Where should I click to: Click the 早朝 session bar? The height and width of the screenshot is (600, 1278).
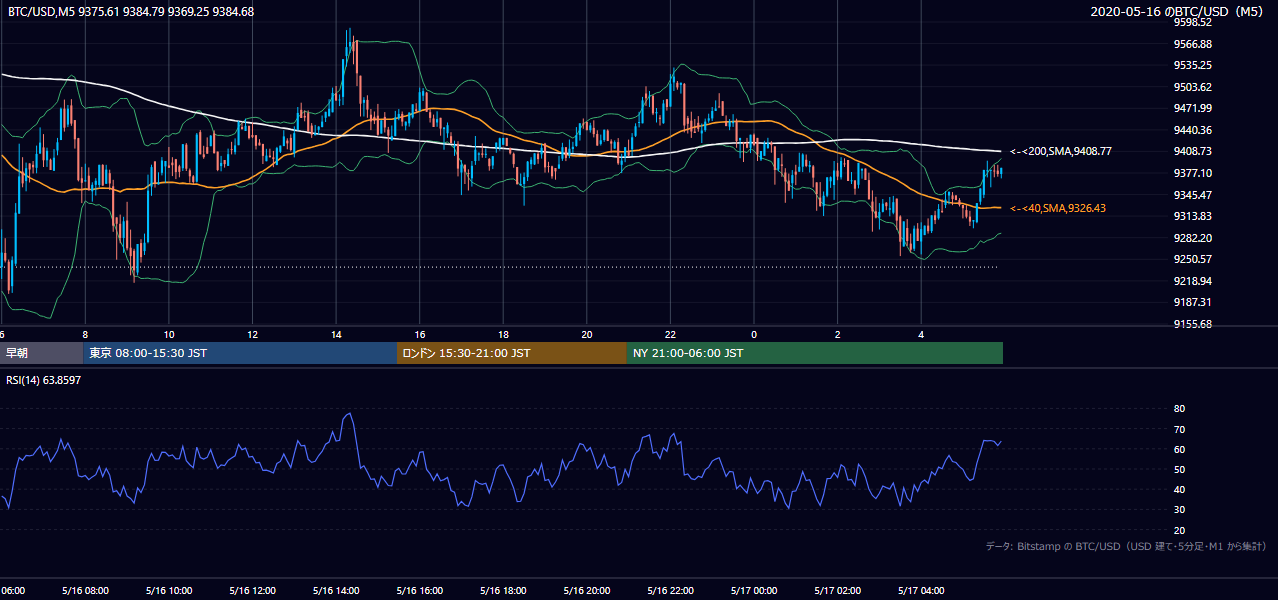click(41, 353)
